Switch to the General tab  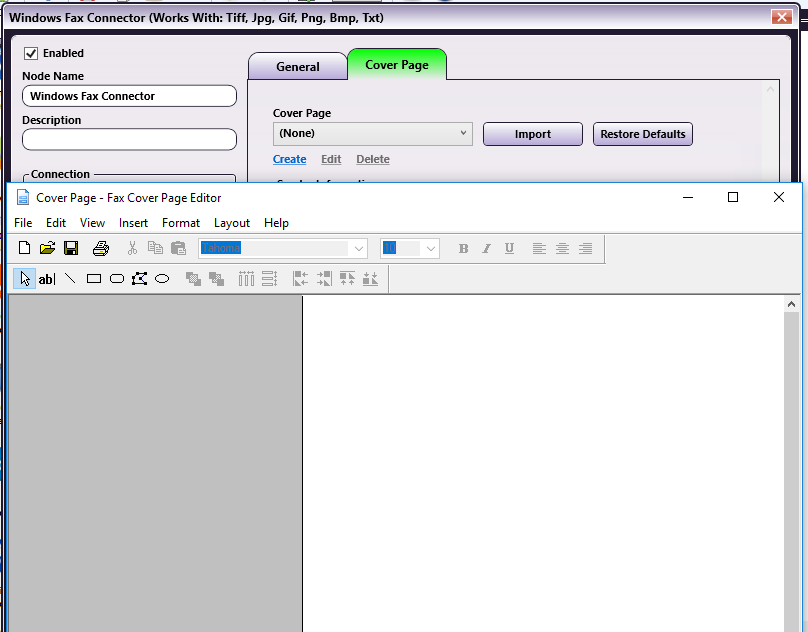298,66
